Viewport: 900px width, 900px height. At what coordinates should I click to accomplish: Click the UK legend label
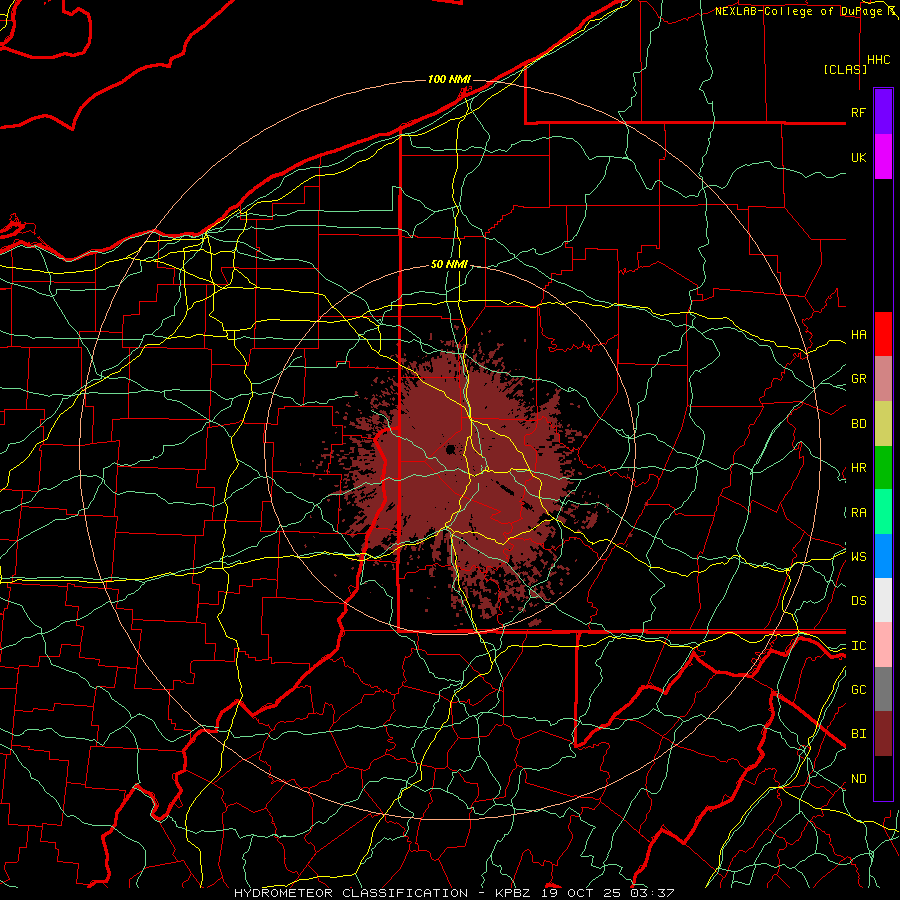(x=858, y=157)
